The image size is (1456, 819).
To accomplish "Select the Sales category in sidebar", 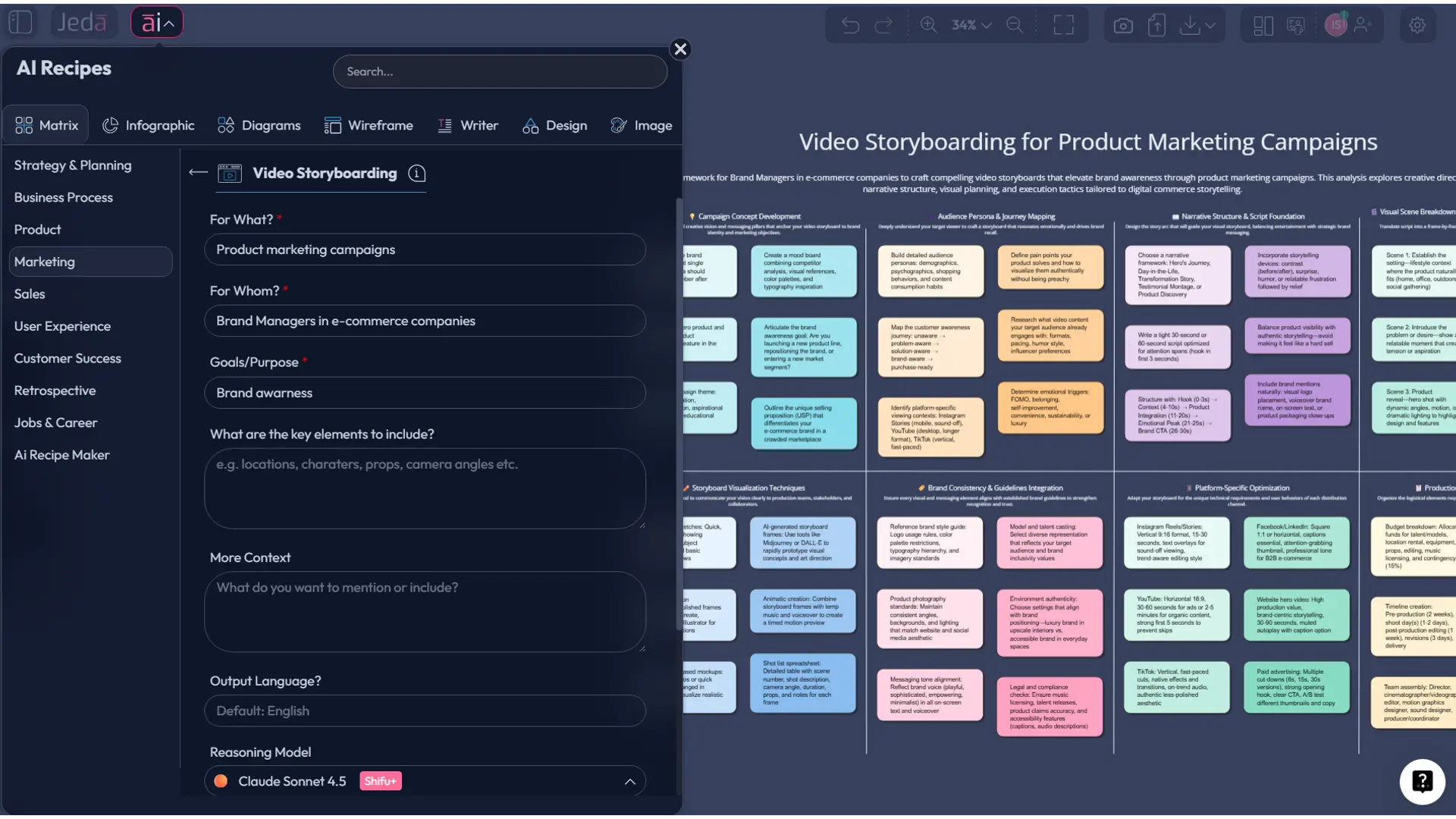I will [x=30, y=293].
